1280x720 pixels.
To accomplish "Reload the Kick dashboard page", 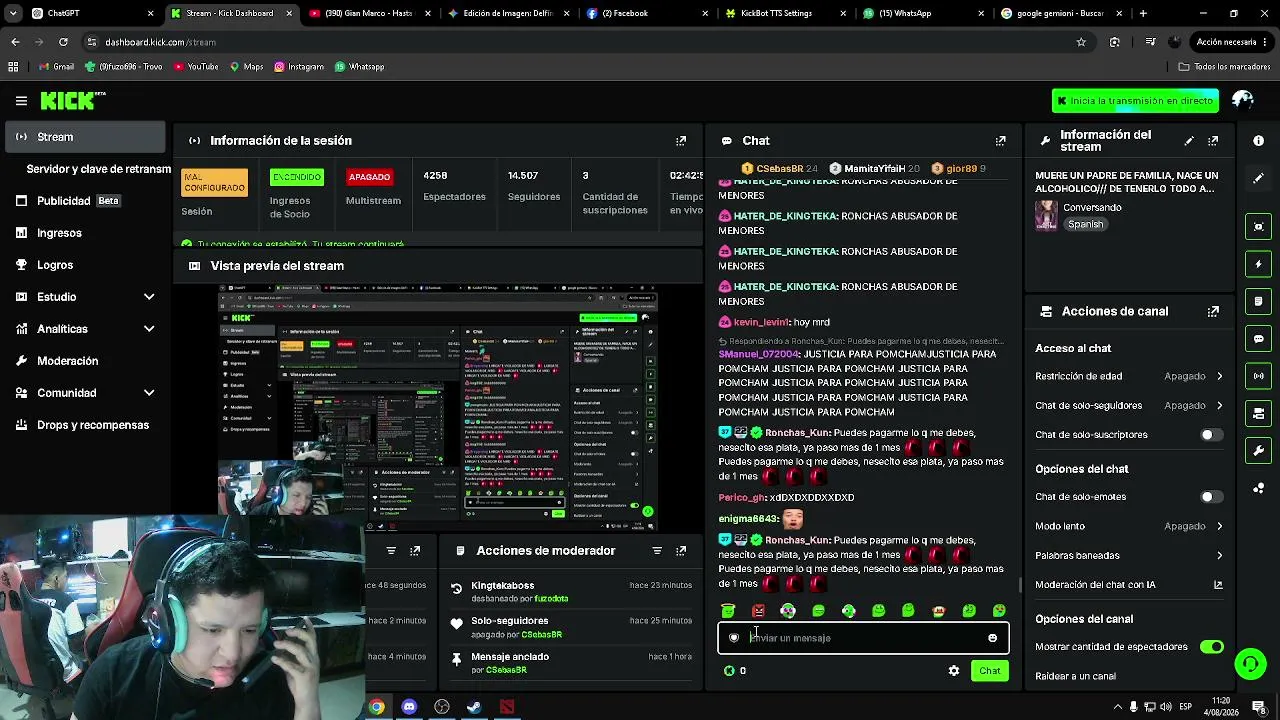I will coord(63,42).
